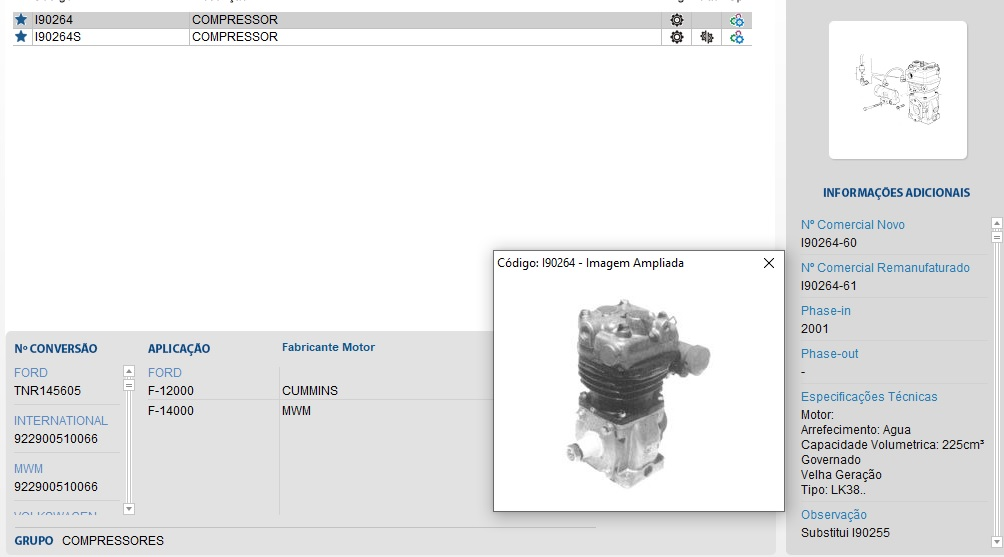Open the compressor diagram thumbnail
The width and height of the screenshot is (1004, 557).
[897, 90]
